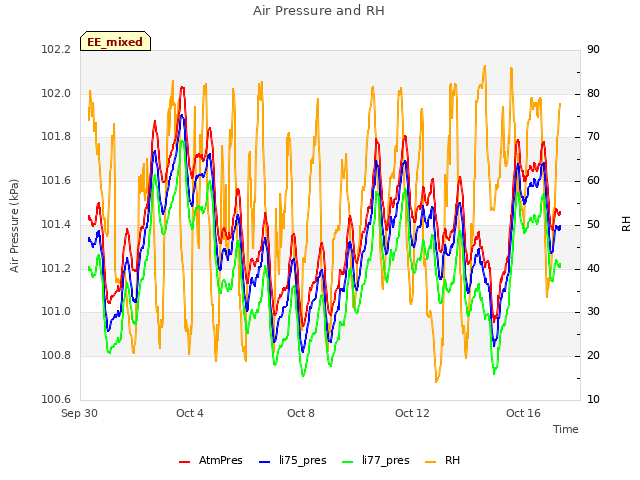Click the 70 RH tick label
The width and height of the screenshot is (640, 480).
593,136
